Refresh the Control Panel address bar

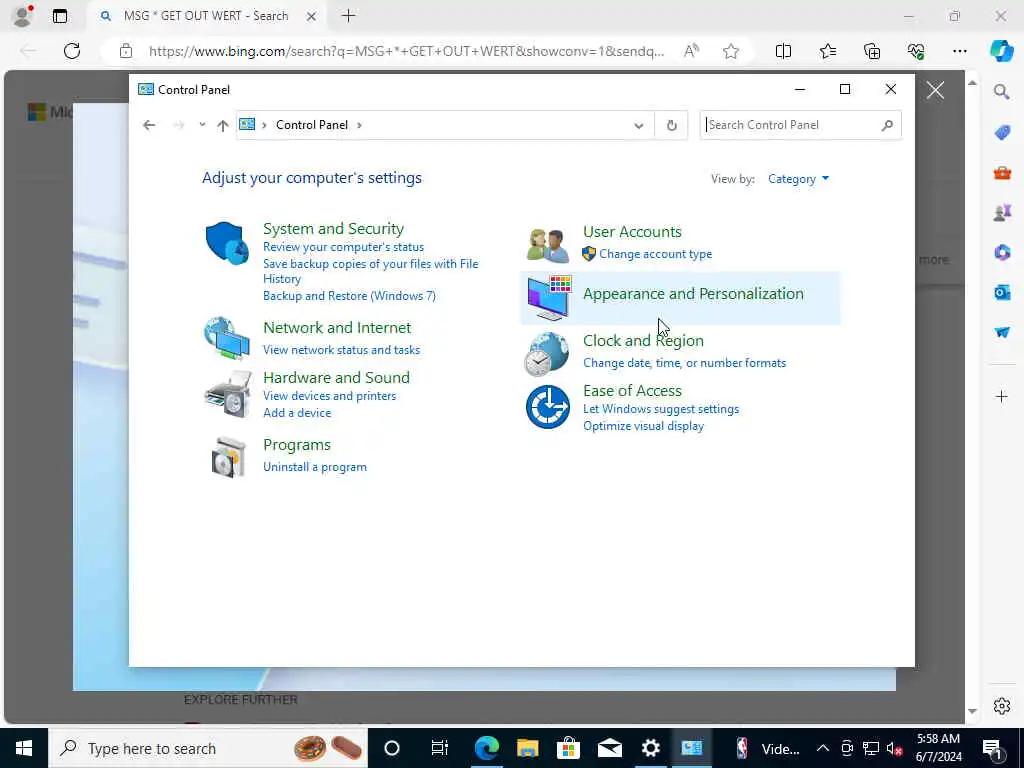(x=671, y=125)
